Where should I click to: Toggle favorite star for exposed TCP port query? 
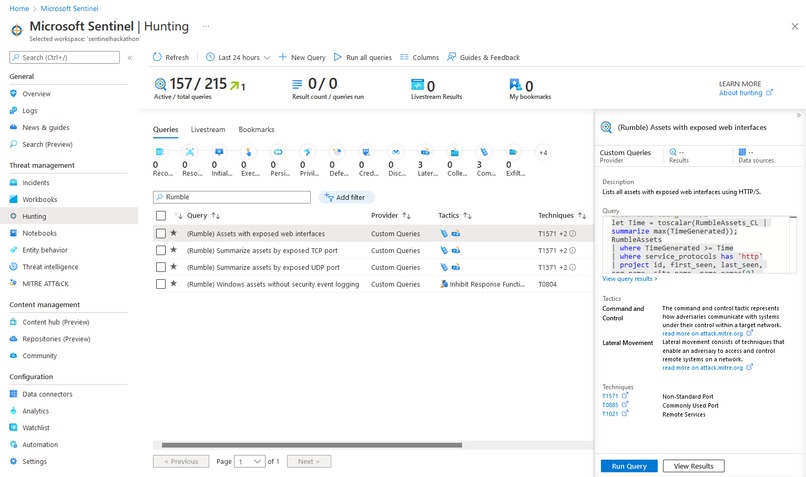(174, 250)
